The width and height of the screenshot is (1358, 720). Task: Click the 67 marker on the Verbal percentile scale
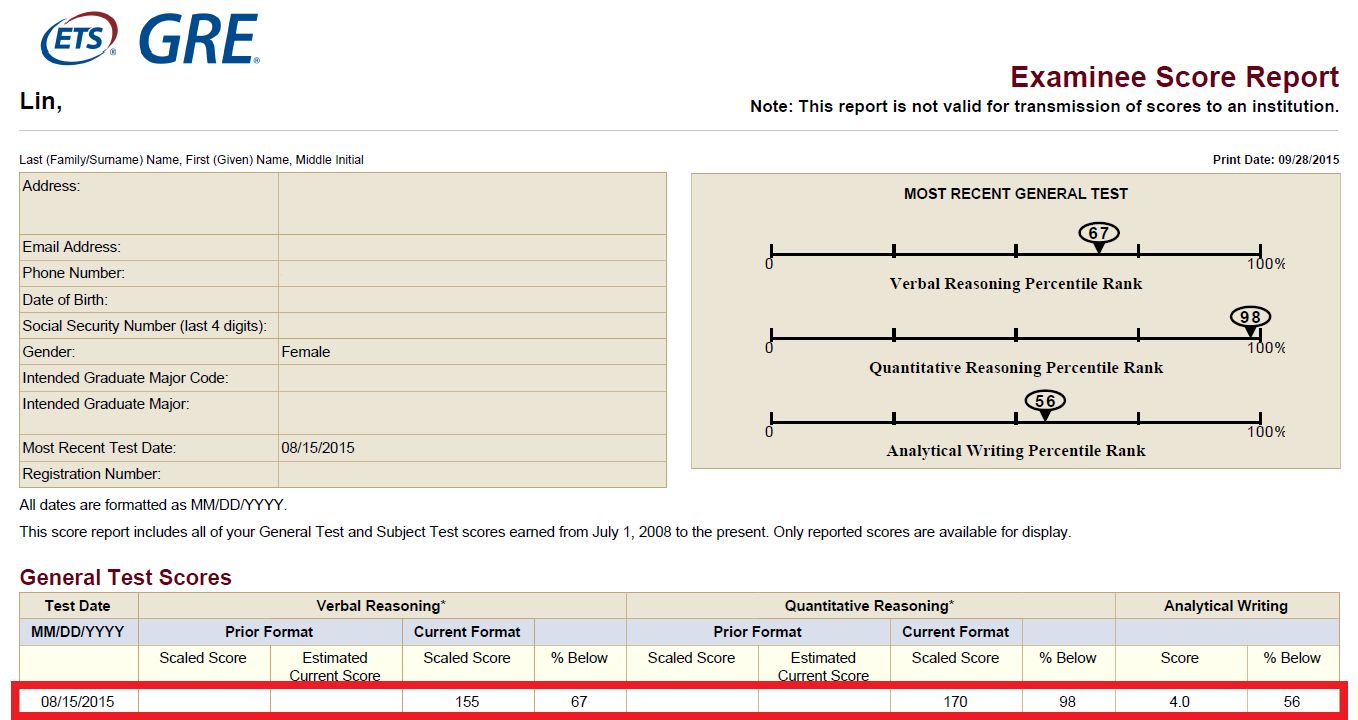coord(1099,234)
